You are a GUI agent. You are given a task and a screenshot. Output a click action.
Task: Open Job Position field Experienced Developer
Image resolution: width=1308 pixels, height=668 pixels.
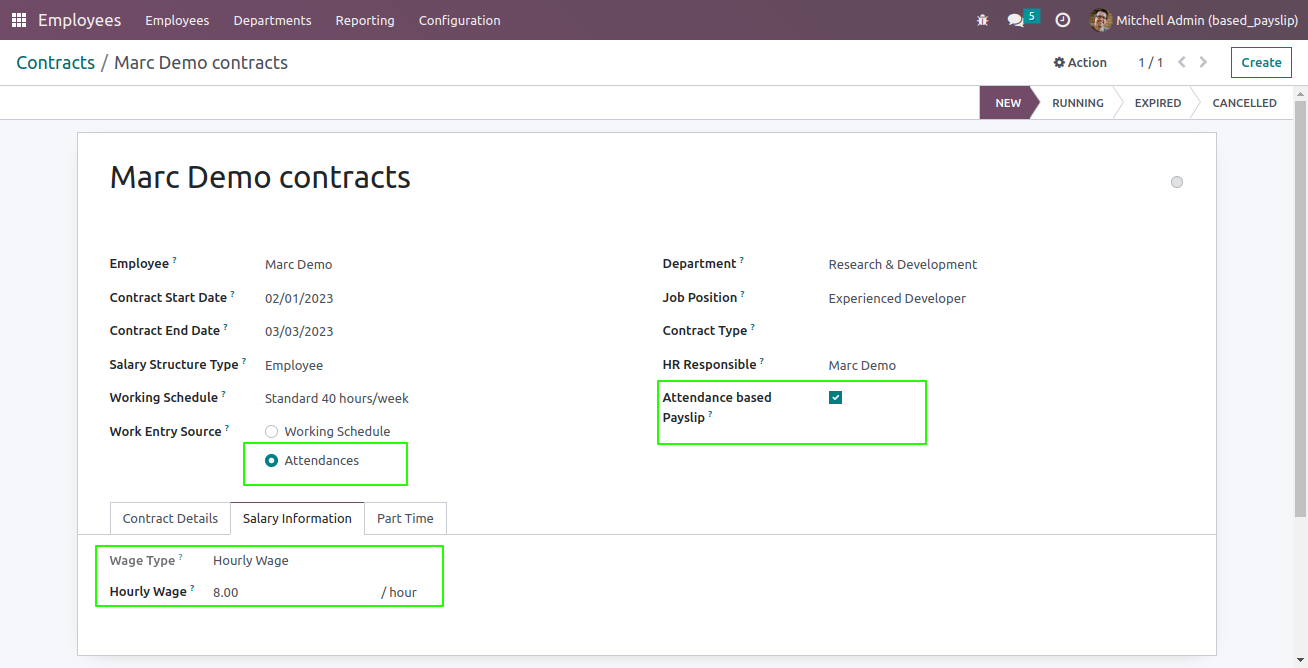click(897, 298)
